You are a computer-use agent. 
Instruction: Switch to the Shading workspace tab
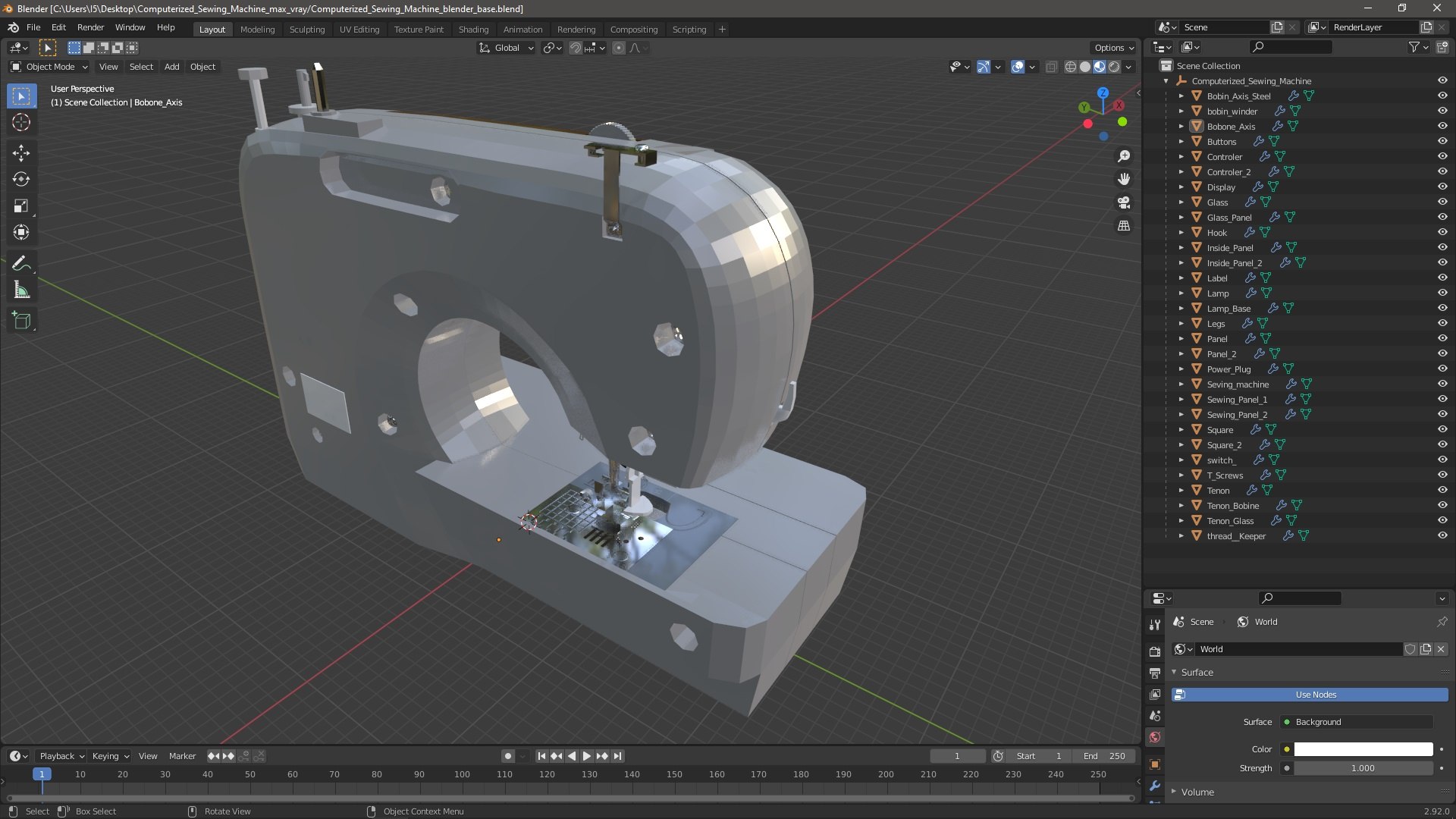473,30
